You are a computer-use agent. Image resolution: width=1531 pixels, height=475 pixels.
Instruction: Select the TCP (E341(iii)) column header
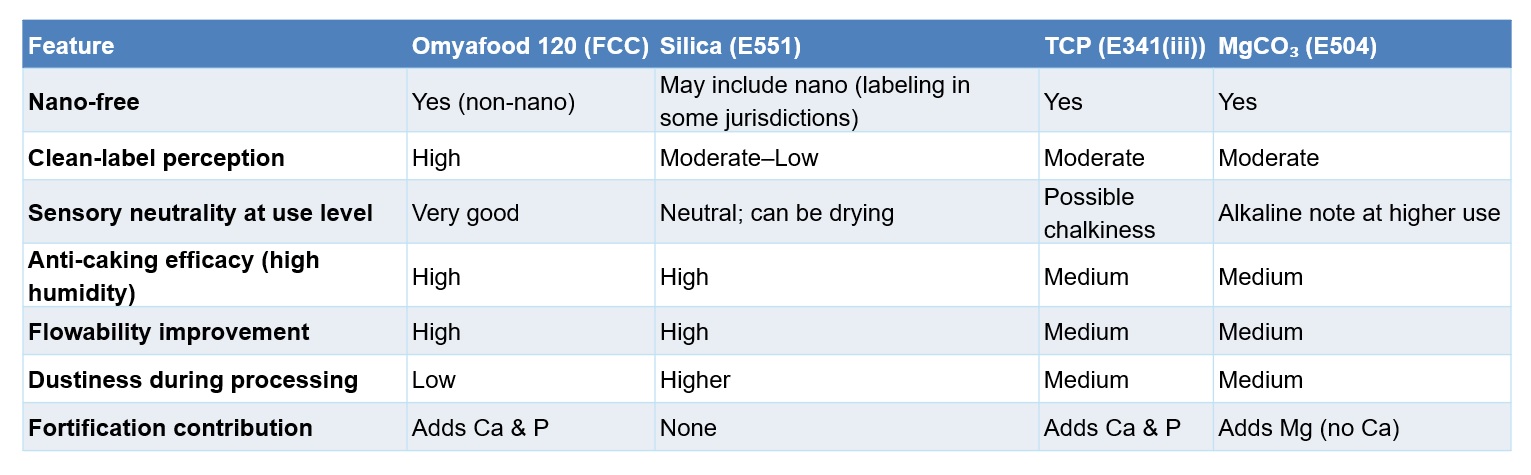point(1124,46)
